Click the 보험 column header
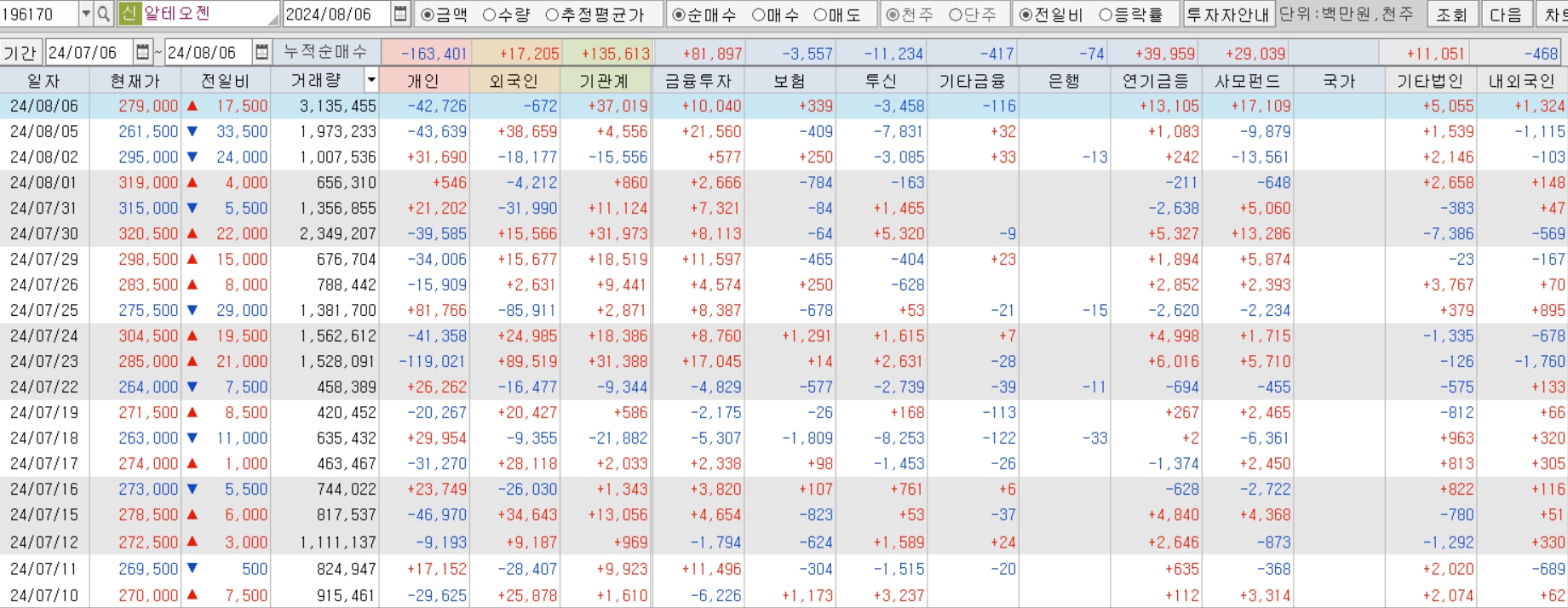 click(x=790, y=81)
